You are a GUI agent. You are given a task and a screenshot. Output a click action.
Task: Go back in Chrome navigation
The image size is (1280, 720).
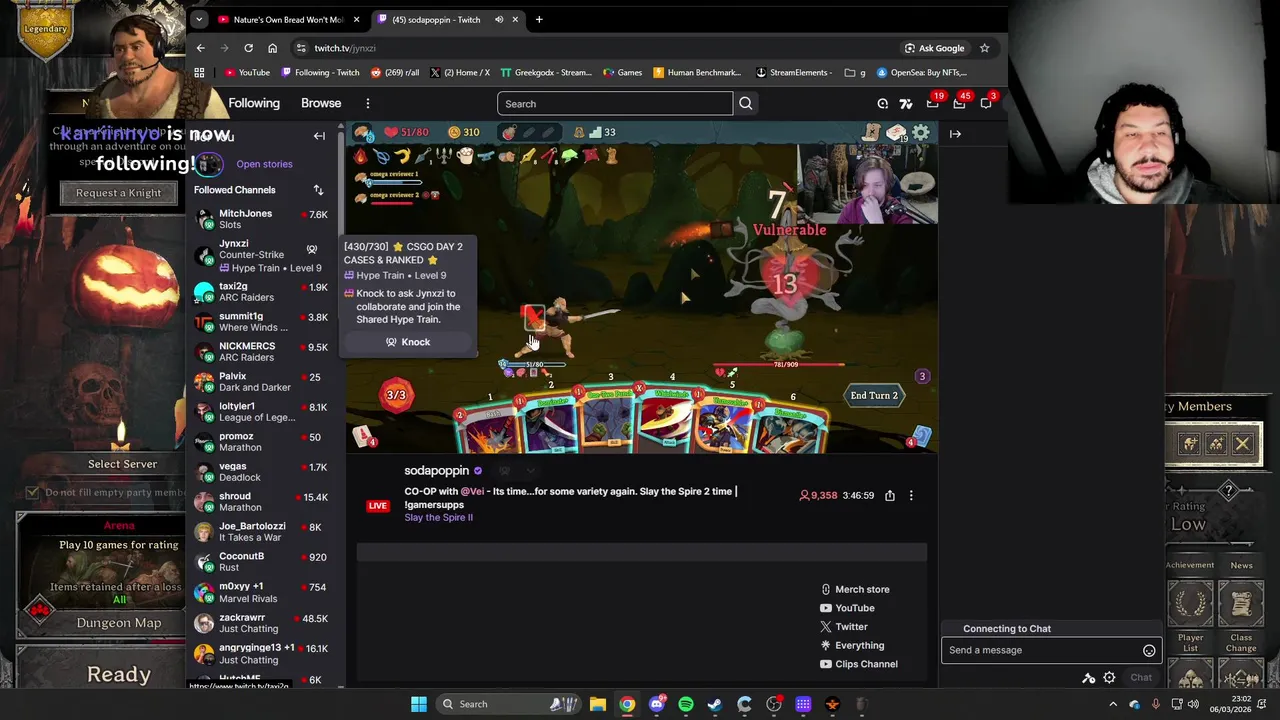point(200,48)
